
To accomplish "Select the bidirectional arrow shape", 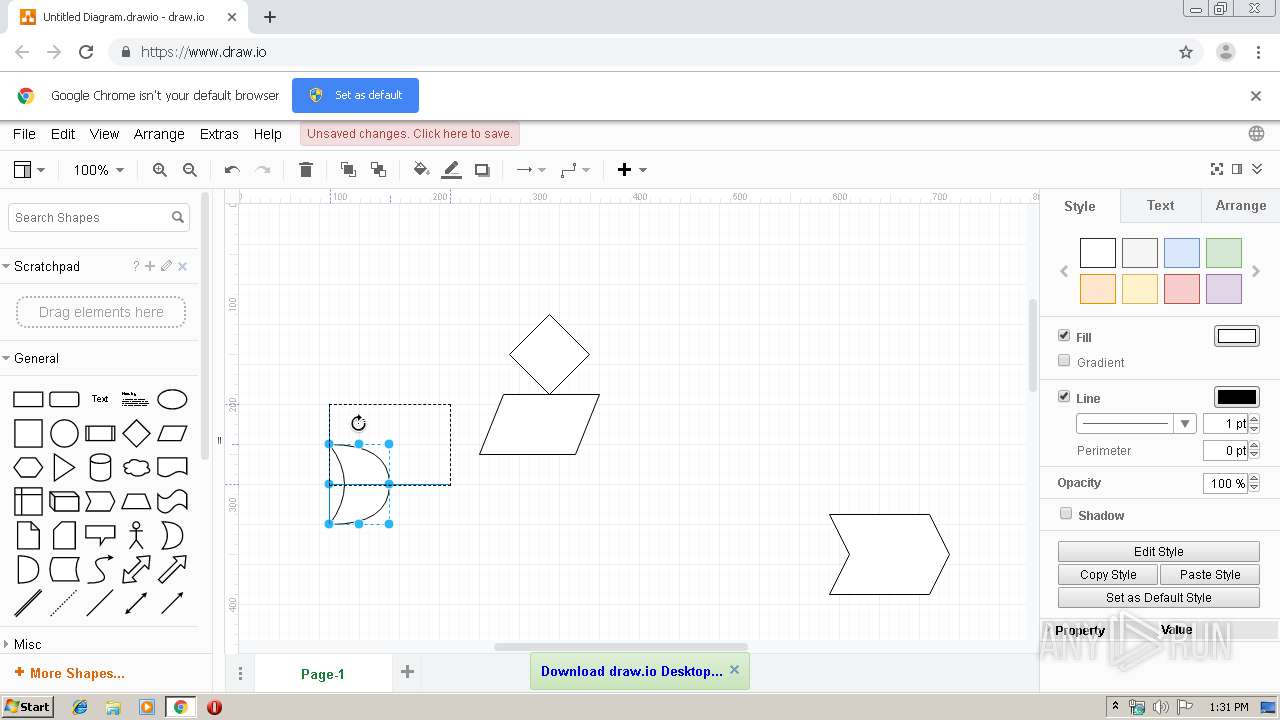I will [136, 569].
